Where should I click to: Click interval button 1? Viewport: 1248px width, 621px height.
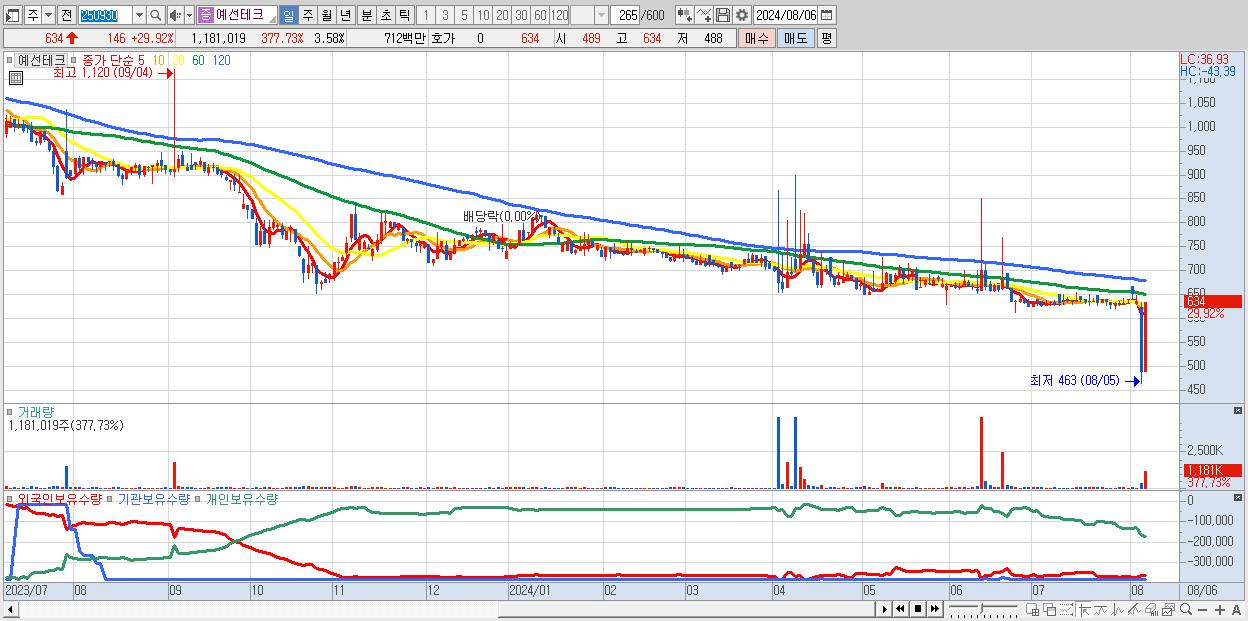click(426, 15)
